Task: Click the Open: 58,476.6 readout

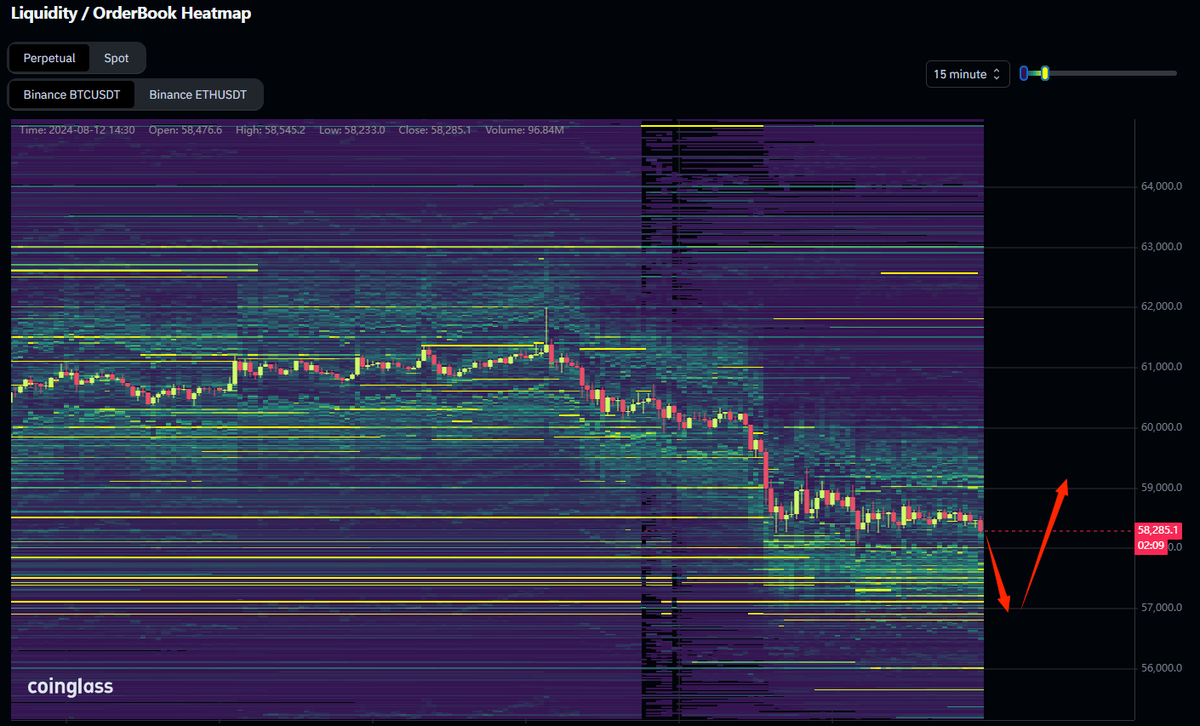Action: (185, 130)
